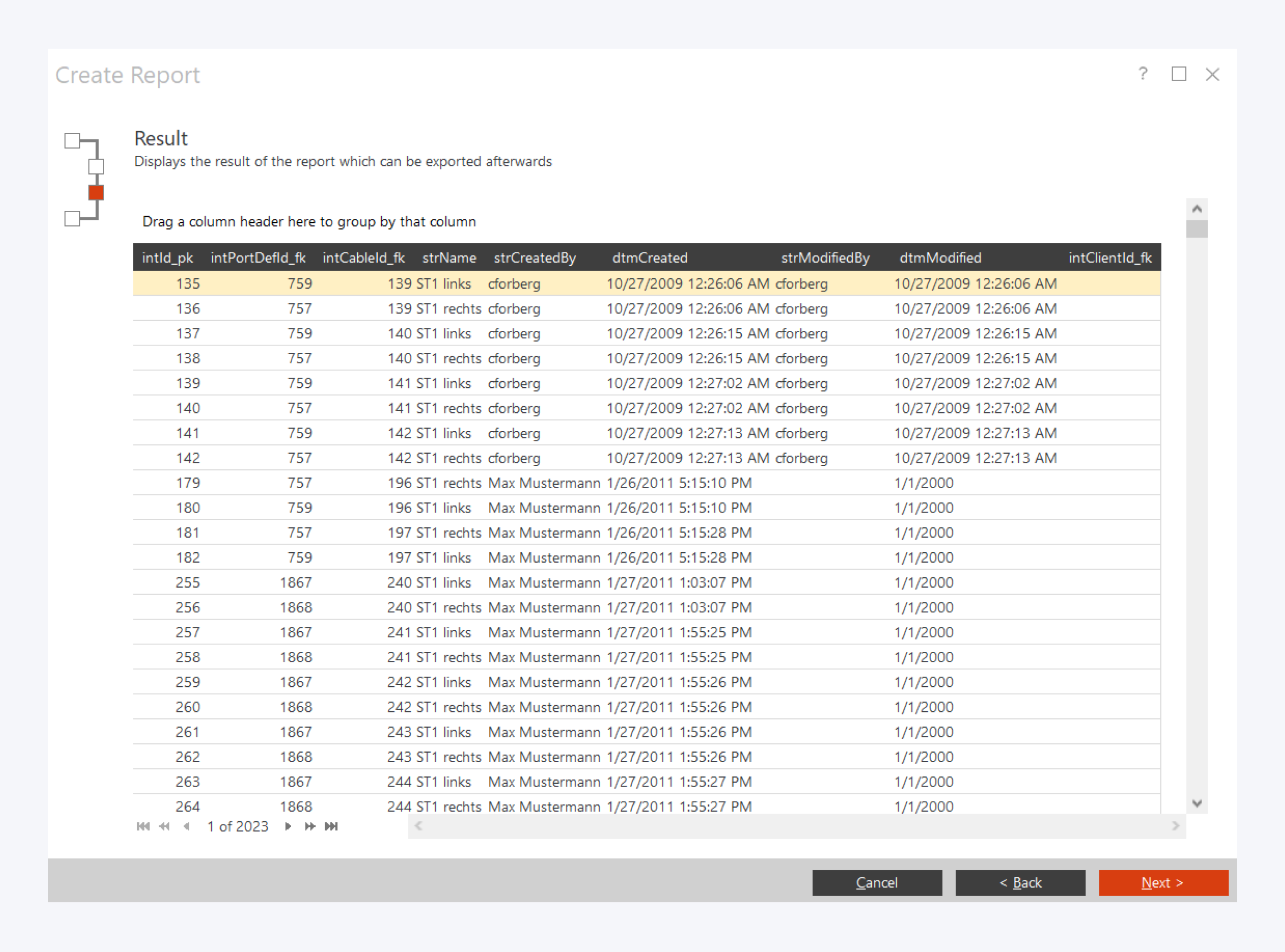This screenshot has width=1285, height=952.
Task: Select the row with intId_pk 179
Action: pyautogui.click(x=188, y=483)
